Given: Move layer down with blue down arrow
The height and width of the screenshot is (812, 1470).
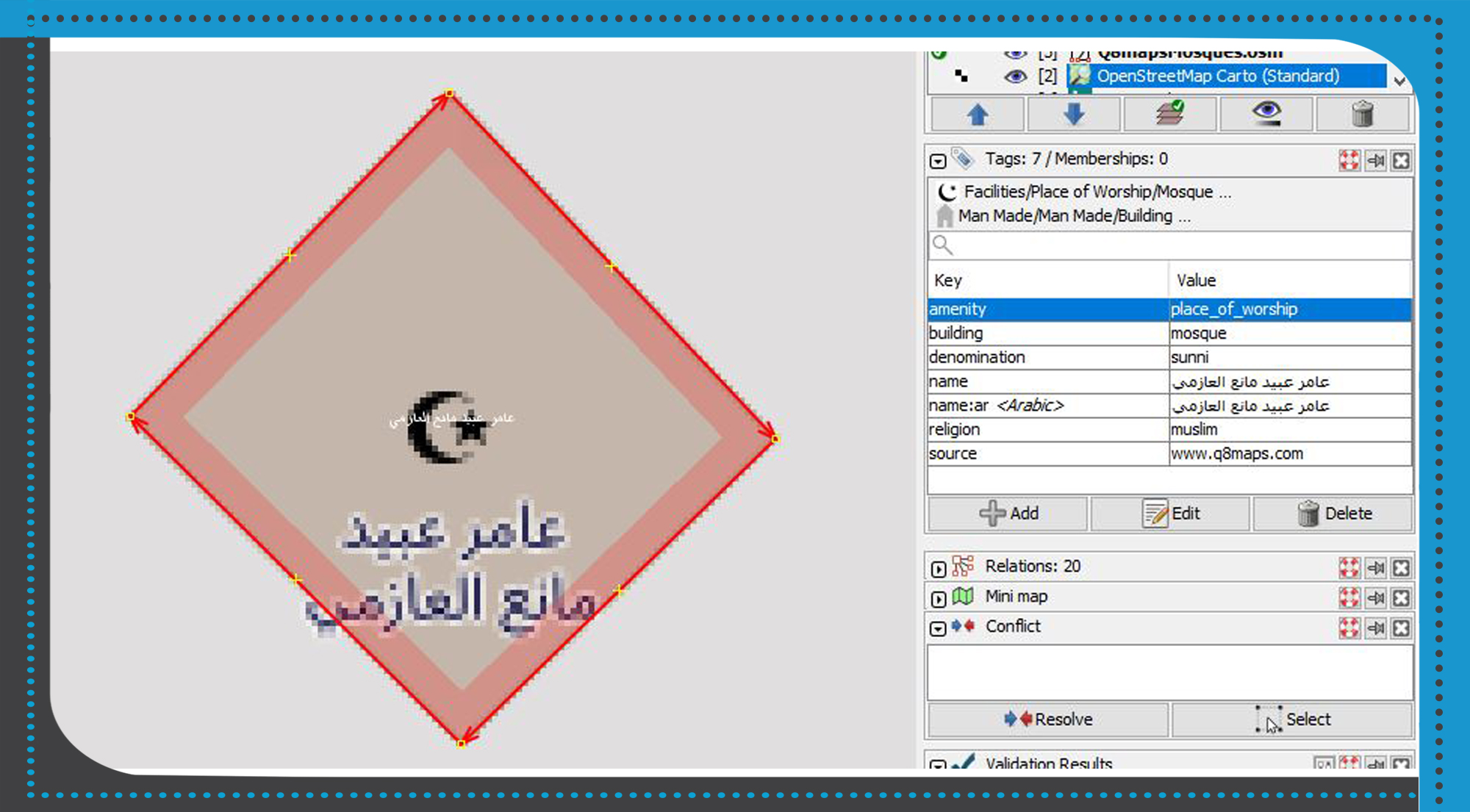Looking at the screenshot, I should tap(1074, 115).
